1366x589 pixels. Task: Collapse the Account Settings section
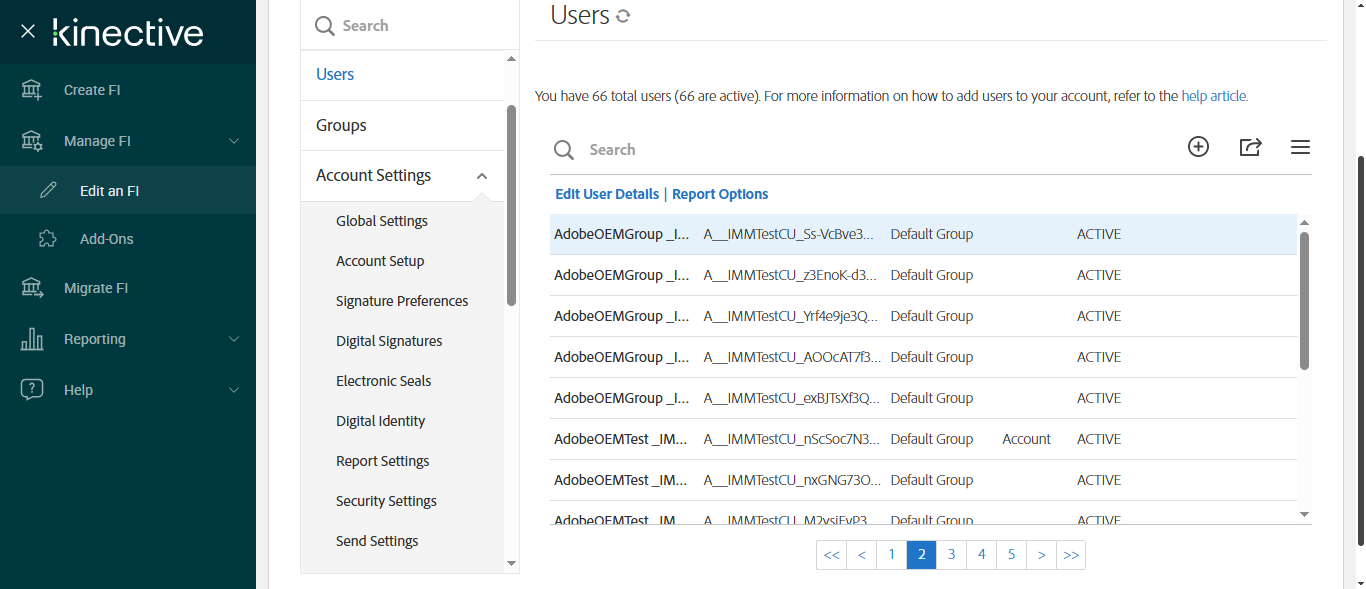coord(482,176)
